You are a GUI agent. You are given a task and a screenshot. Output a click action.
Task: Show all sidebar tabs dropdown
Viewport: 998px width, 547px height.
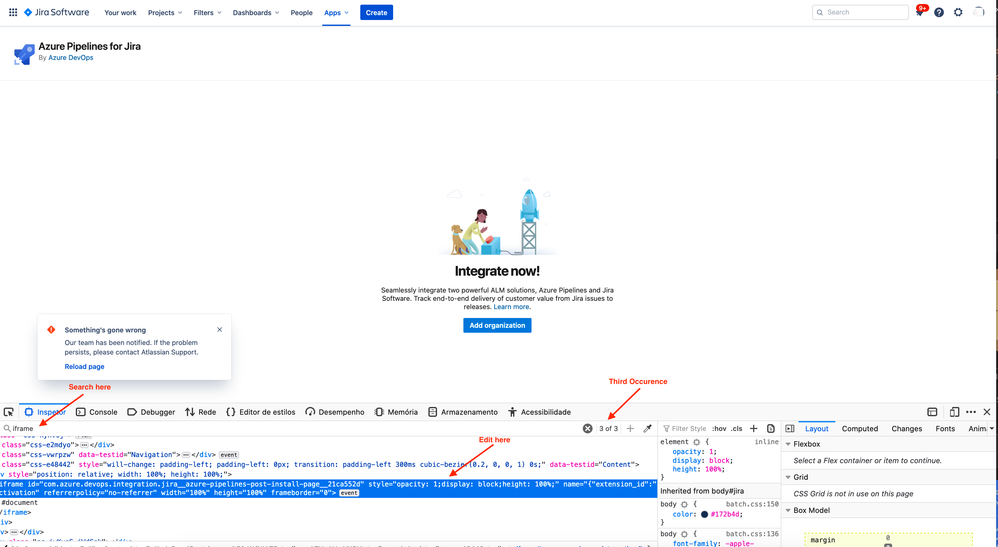point(992,429)
